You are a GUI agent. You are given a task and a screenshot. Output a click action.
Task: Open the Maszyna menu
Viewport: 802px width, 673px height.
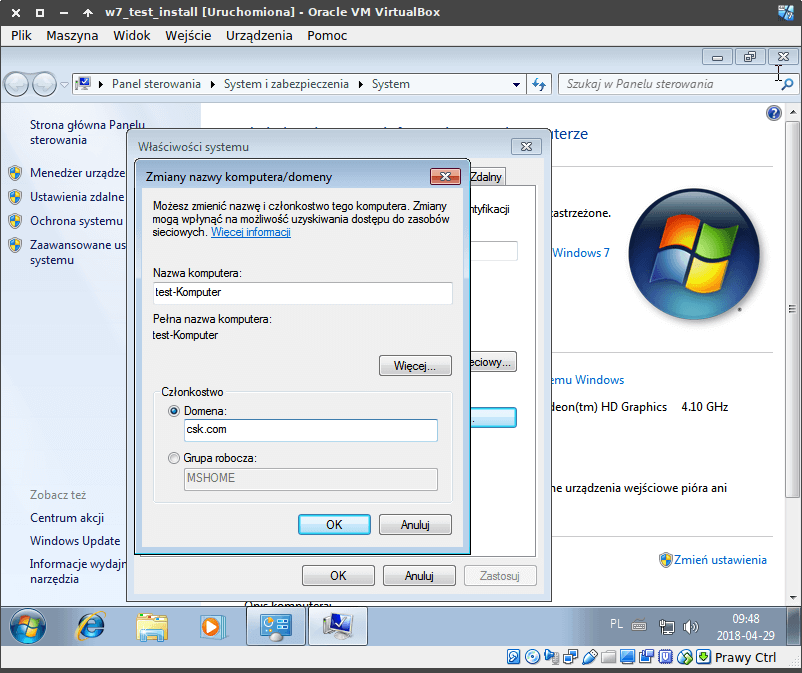coord(72,36)
